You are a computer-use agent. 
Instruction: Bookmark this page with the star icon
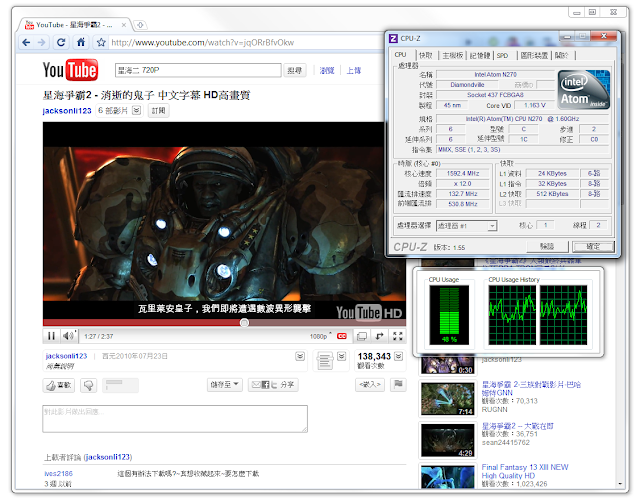coord(101,42)
